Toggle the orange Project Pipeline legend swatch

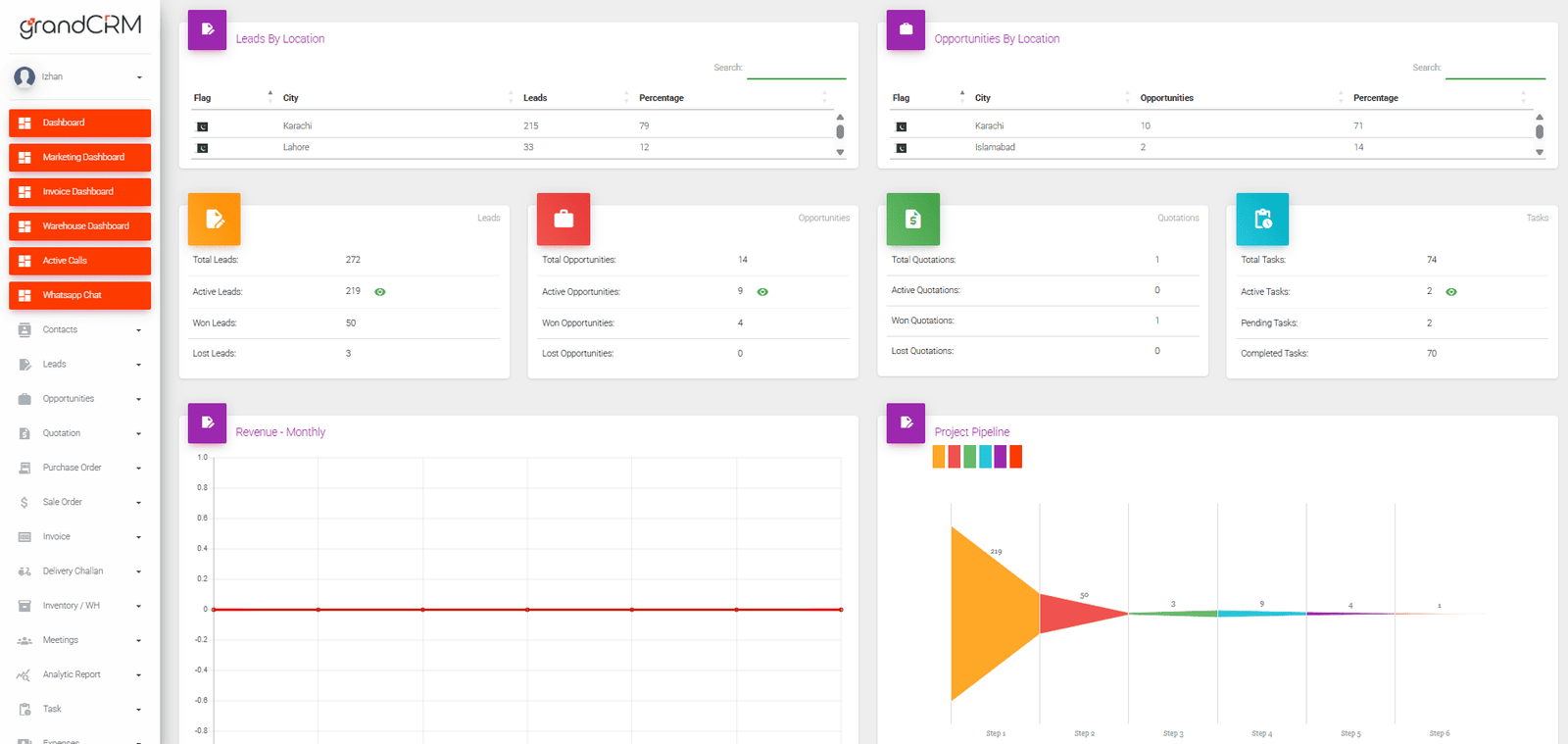click(x=939, y=457)
